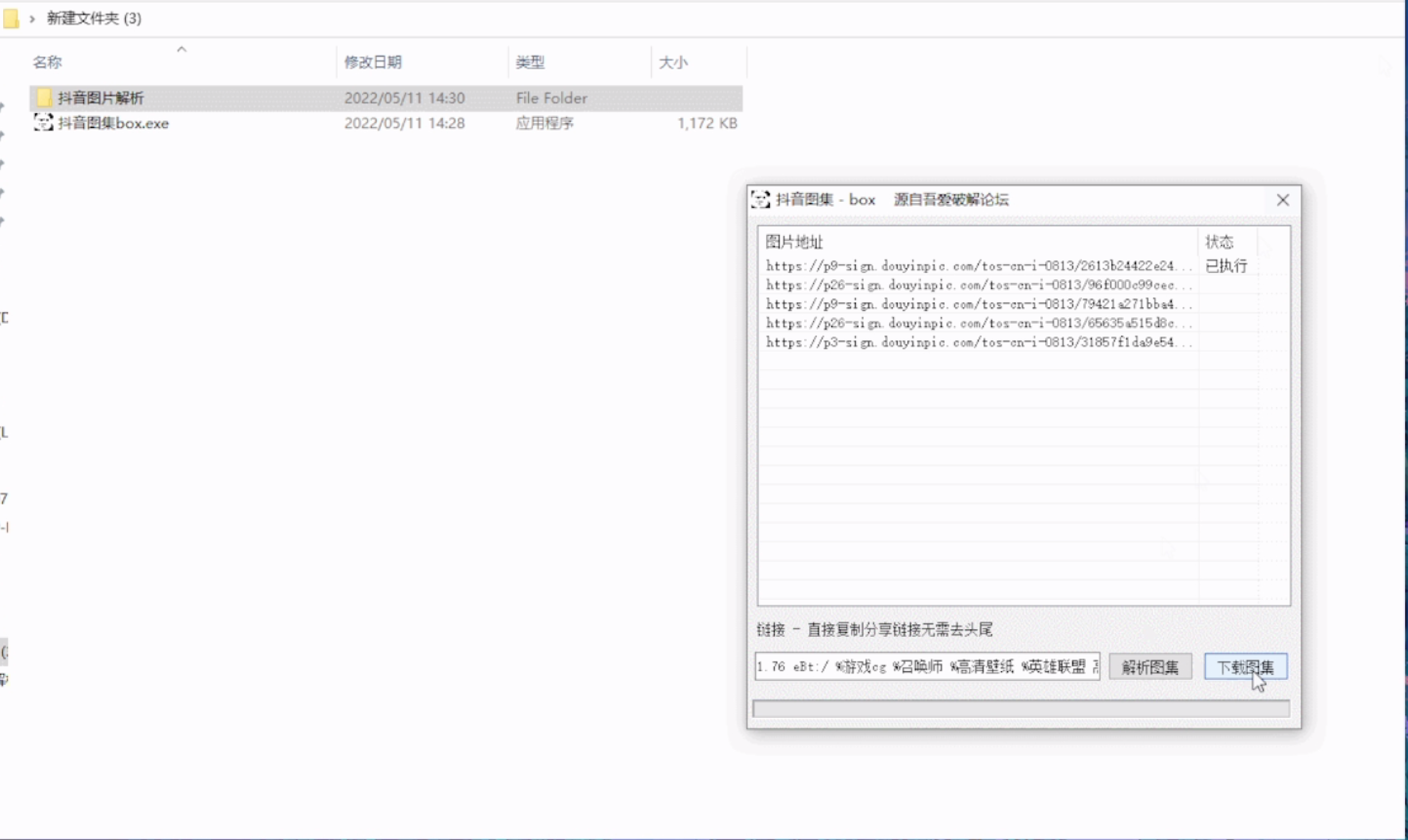Click the share link input field

tap(927, 667)
